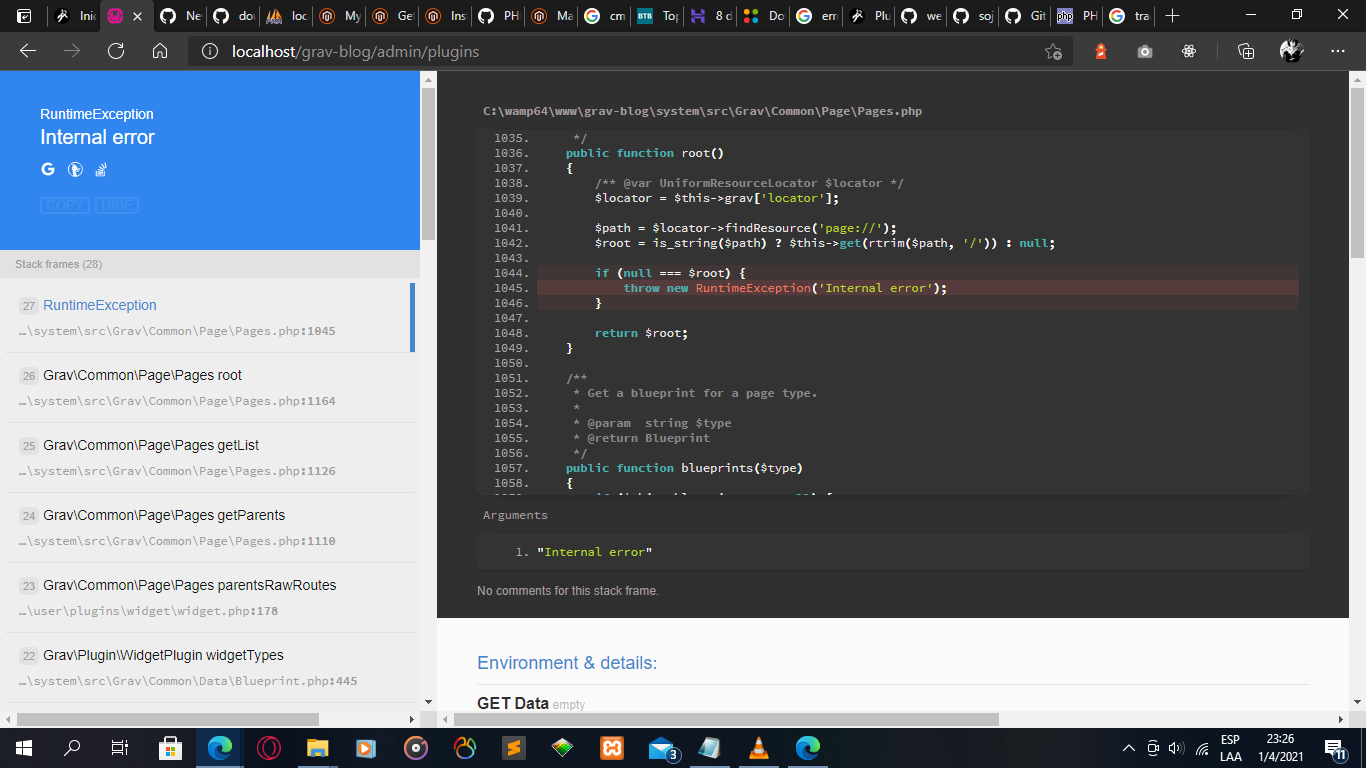Image resolution: width=1366 pixels, height=768 pixels.
Task: Launch VLC from the taskbar
Action: 758,747
